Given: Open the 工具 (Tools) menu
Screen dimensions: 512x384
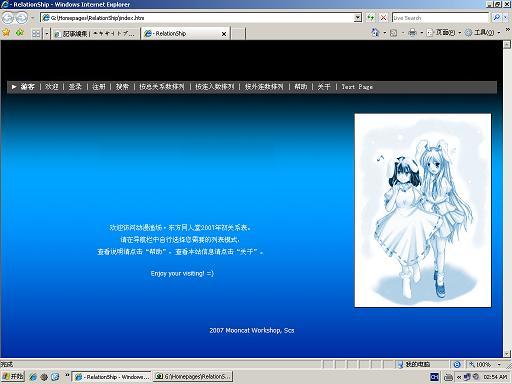Looking at the screenshot, I should (x=482, y=32).
